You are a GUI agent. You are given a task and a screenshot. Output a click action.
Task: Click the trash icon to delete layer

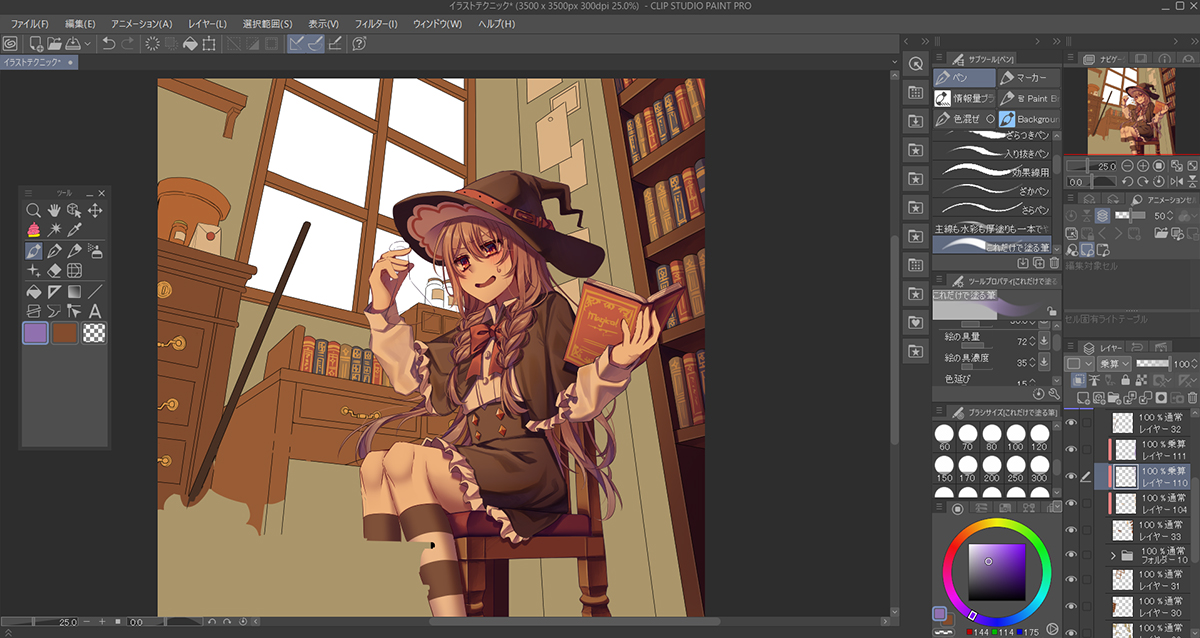pyautogui.click(x=1191, y=397)
